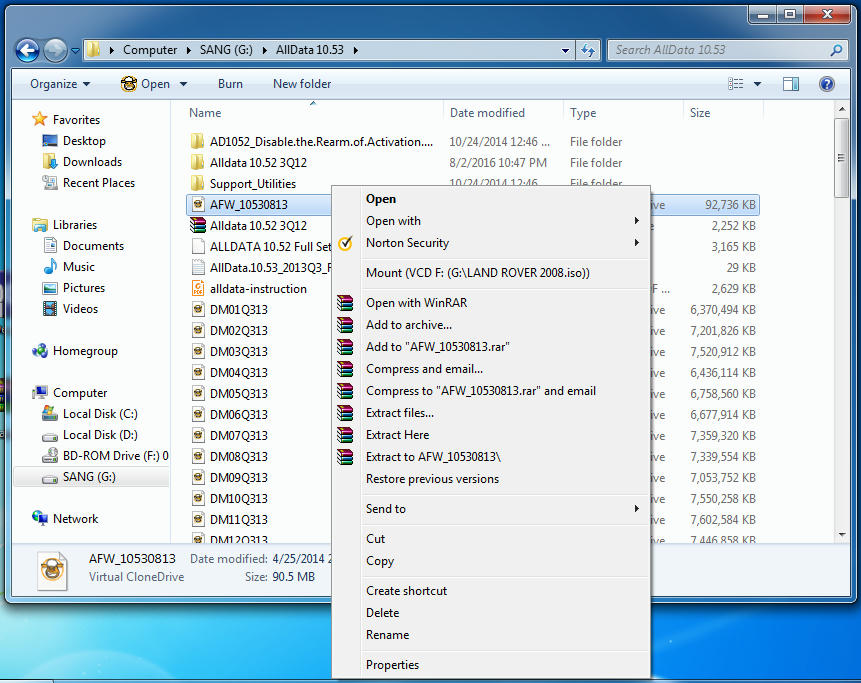Select the Support_Utilities folder icon

tap(198, 183)
